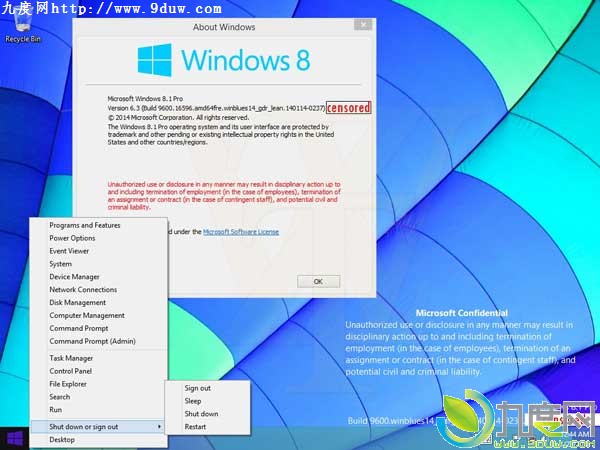Open Device Manager
Image resolution: width=600 pixels, height=450 pixels.
tap(98, 277)
